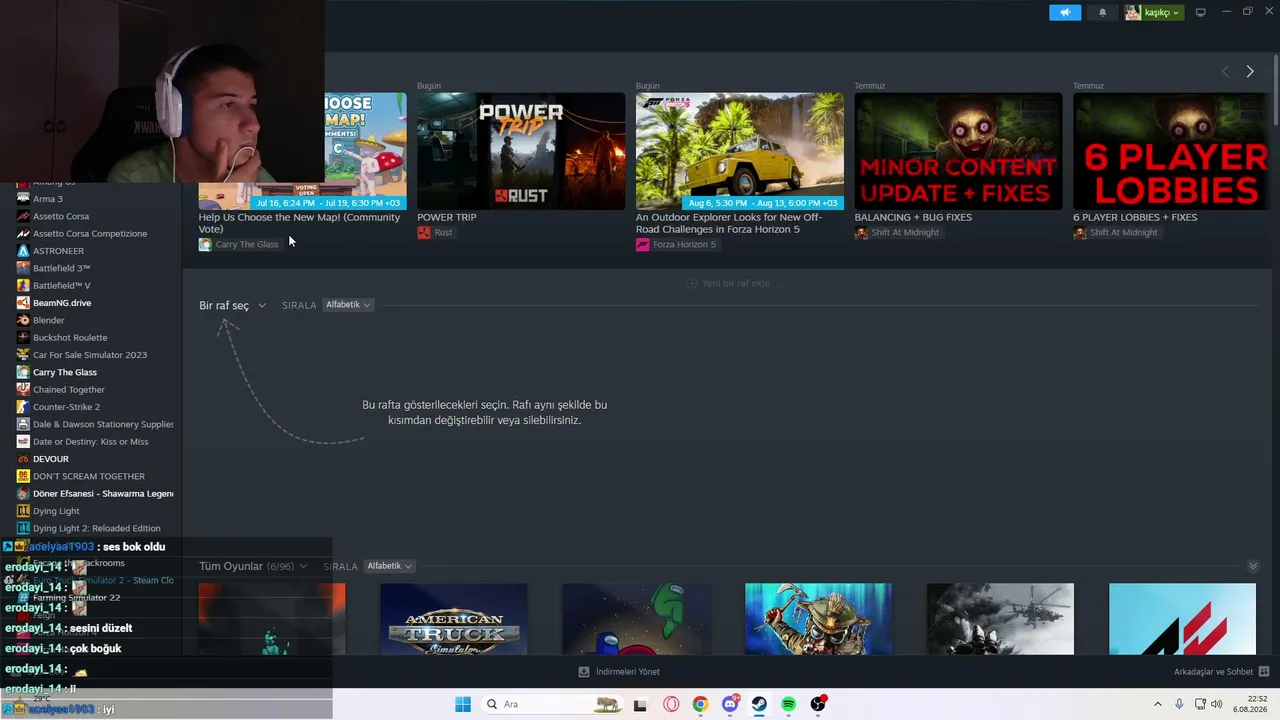
Task: Open Discord from the taskbar
Action: (730, 704)
